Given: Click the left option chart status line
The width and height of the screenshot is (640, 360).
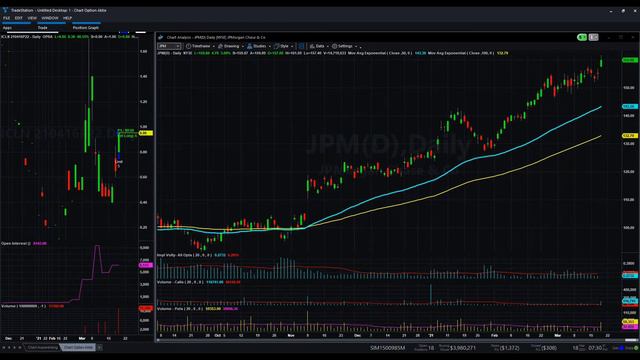Looking at the screenshot, I should tap(69, 37).
